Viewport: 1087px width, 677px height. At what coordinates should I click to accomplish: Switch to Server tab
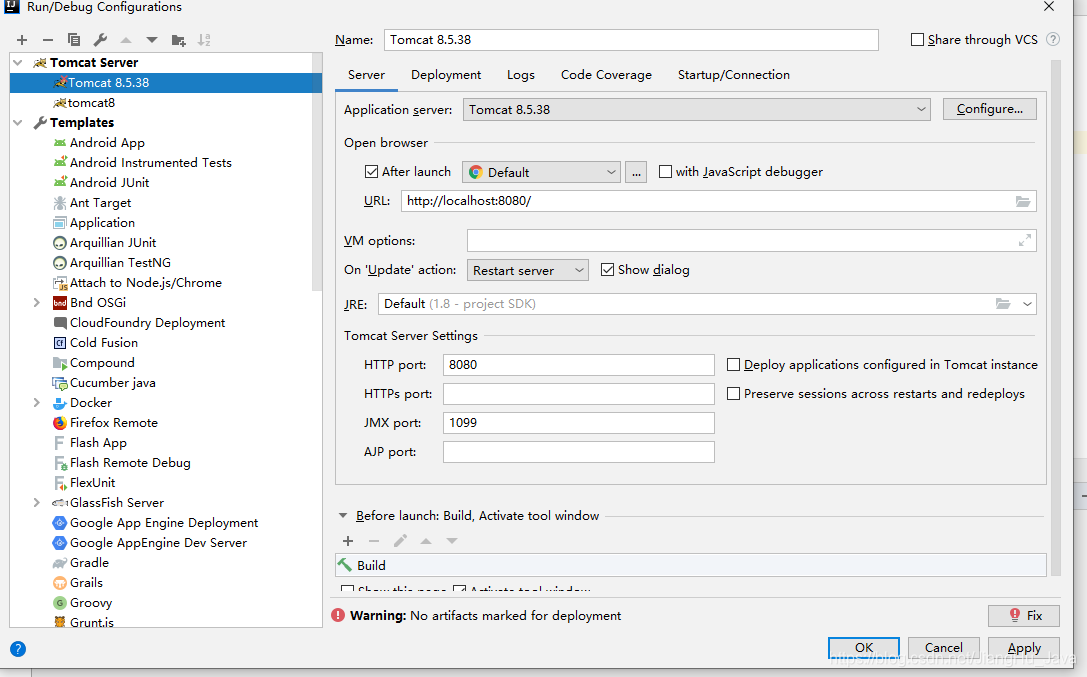[367, 75]
